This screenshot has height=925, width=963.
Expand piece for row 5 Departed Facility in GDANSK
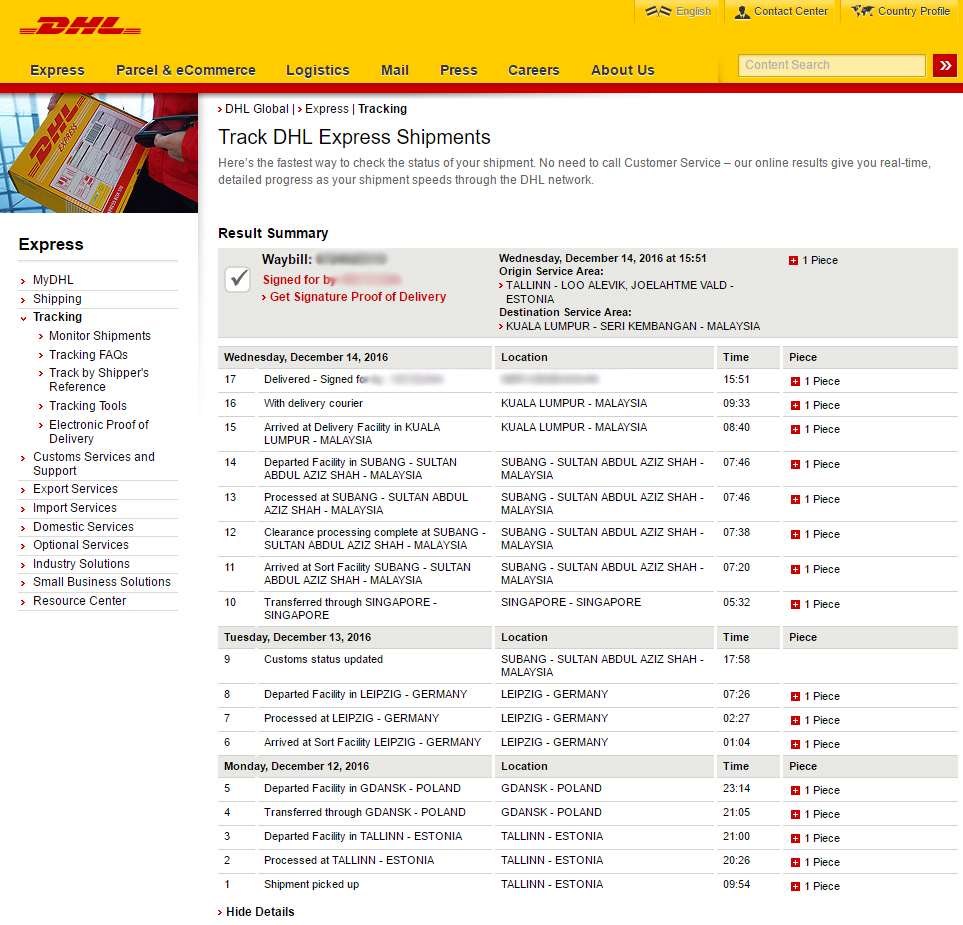[795, 790]
